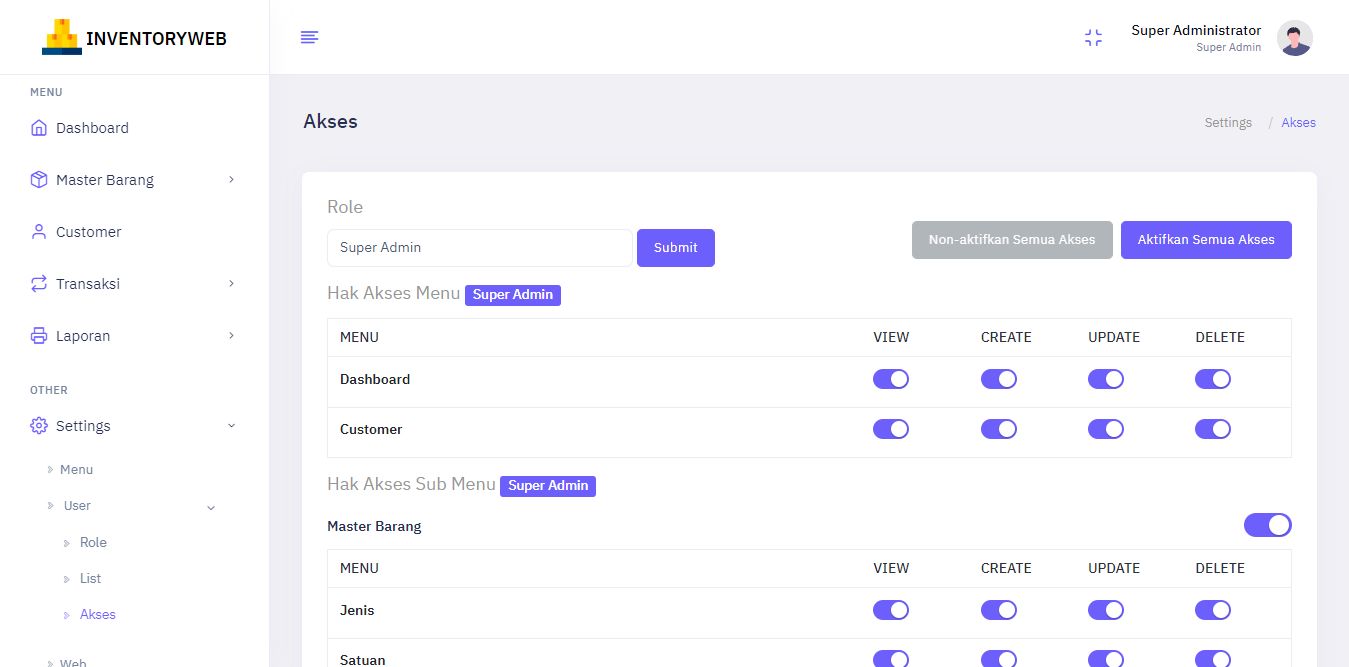Toggle the Master Barang sub menu switch
The height and width of the screenshot is (667, 1349).
[1267, 524]
